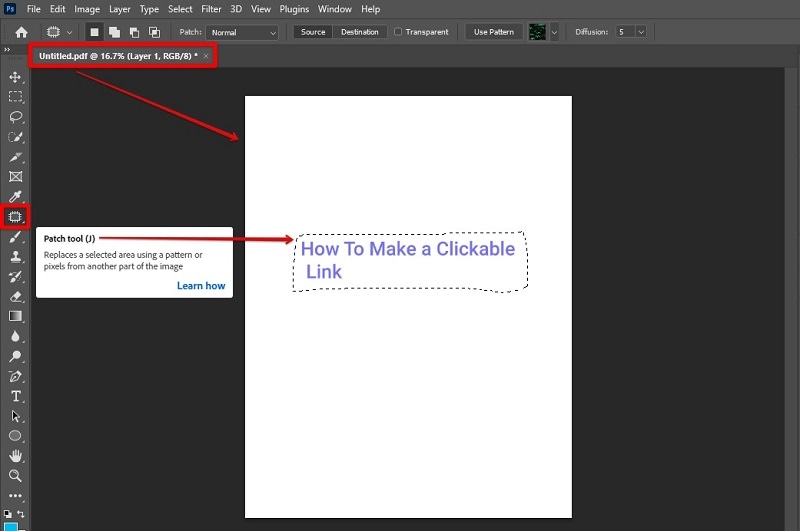The height and width of the screenshot is (531, 800).
Task: Toggle the Source patch option
Action: point(313,32)
